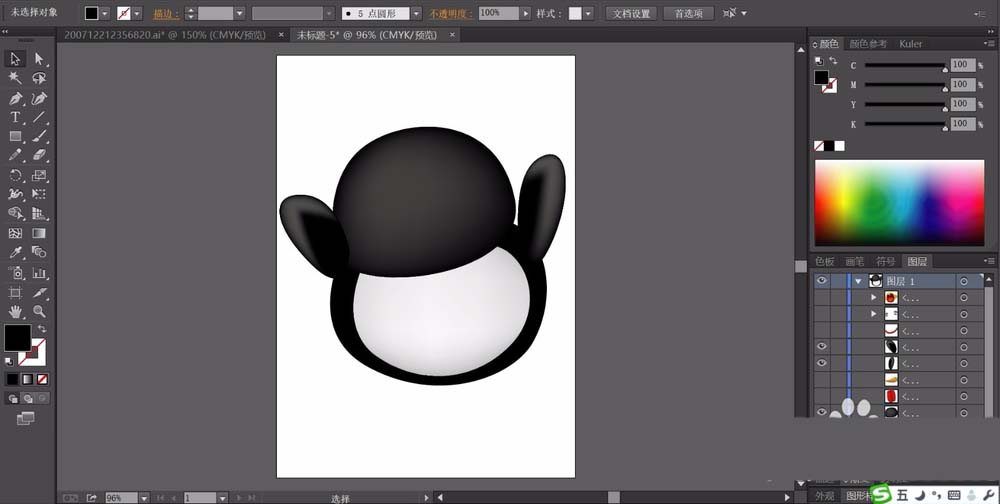1000x504 pixels.
Task: Select the Magic Wand tool
Action: pyautogui.click(x=15, y=78)
